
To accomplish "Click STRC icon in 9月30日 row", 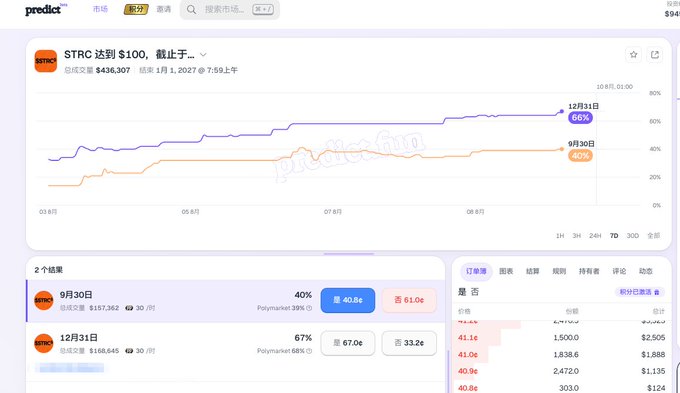I will (x=44, y=301).
